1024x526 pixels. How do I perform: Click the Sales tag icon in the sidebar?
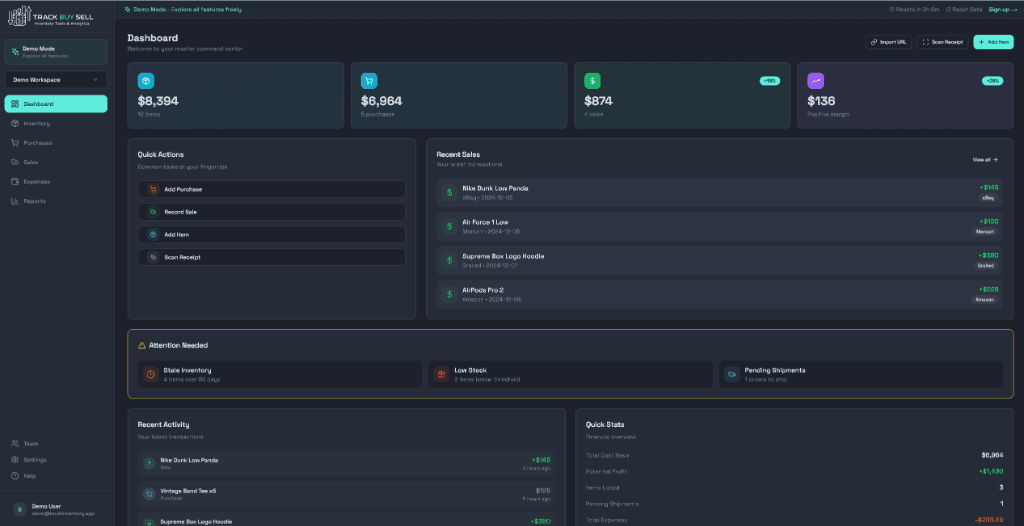tap(15, 162)
